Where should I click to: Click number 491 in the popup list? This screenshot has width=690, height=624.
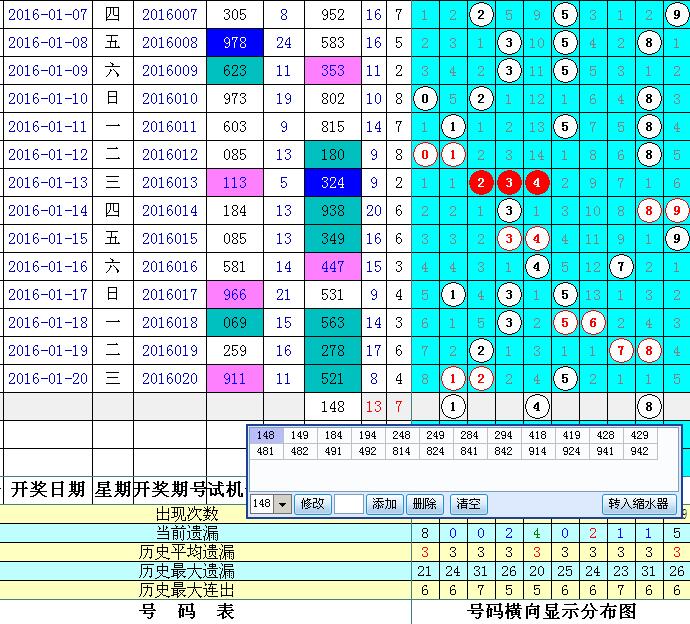[x=334, y=451]
